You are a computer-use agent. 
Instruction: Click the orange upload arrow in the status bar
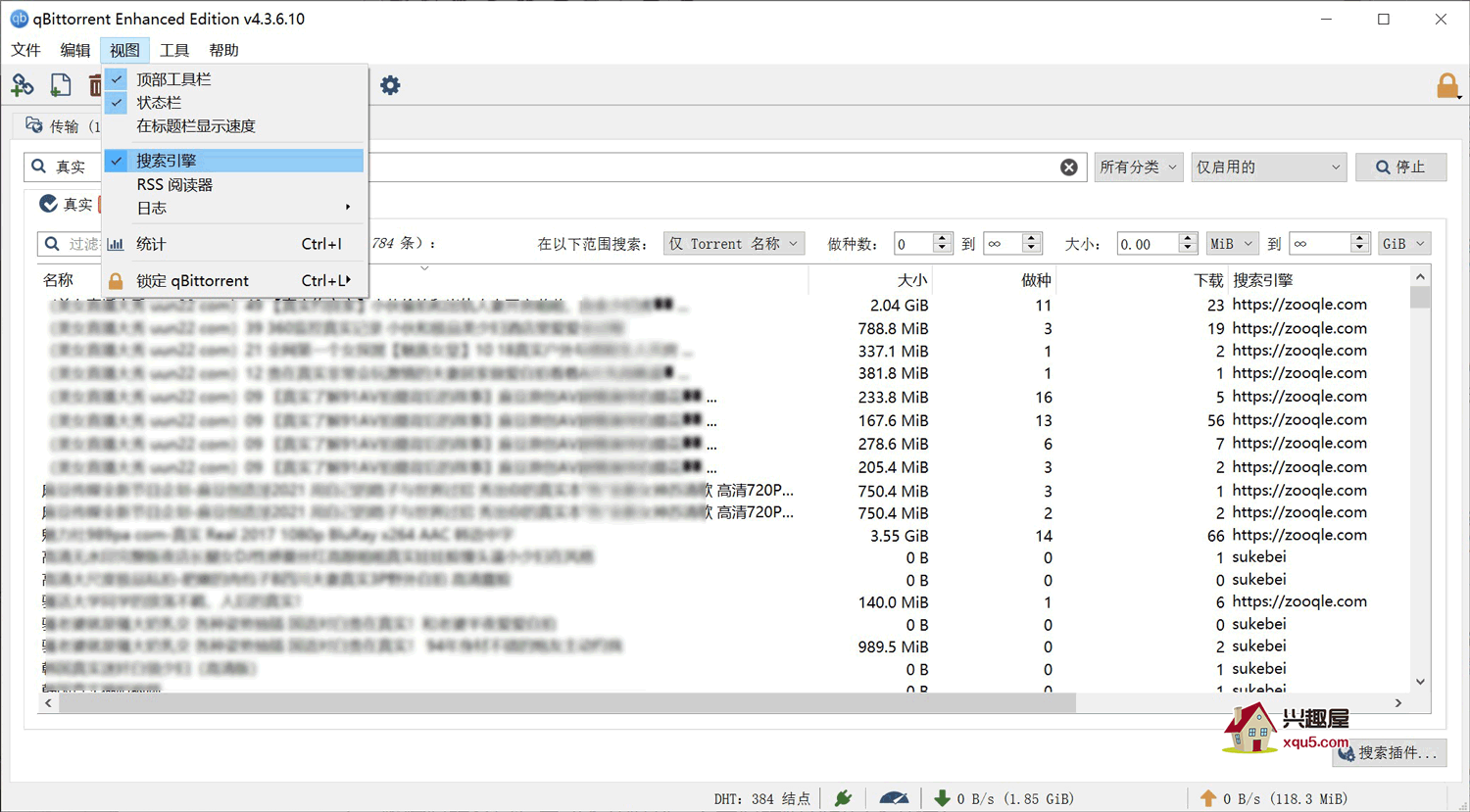pyautogui.click(x=1208, y=798)
